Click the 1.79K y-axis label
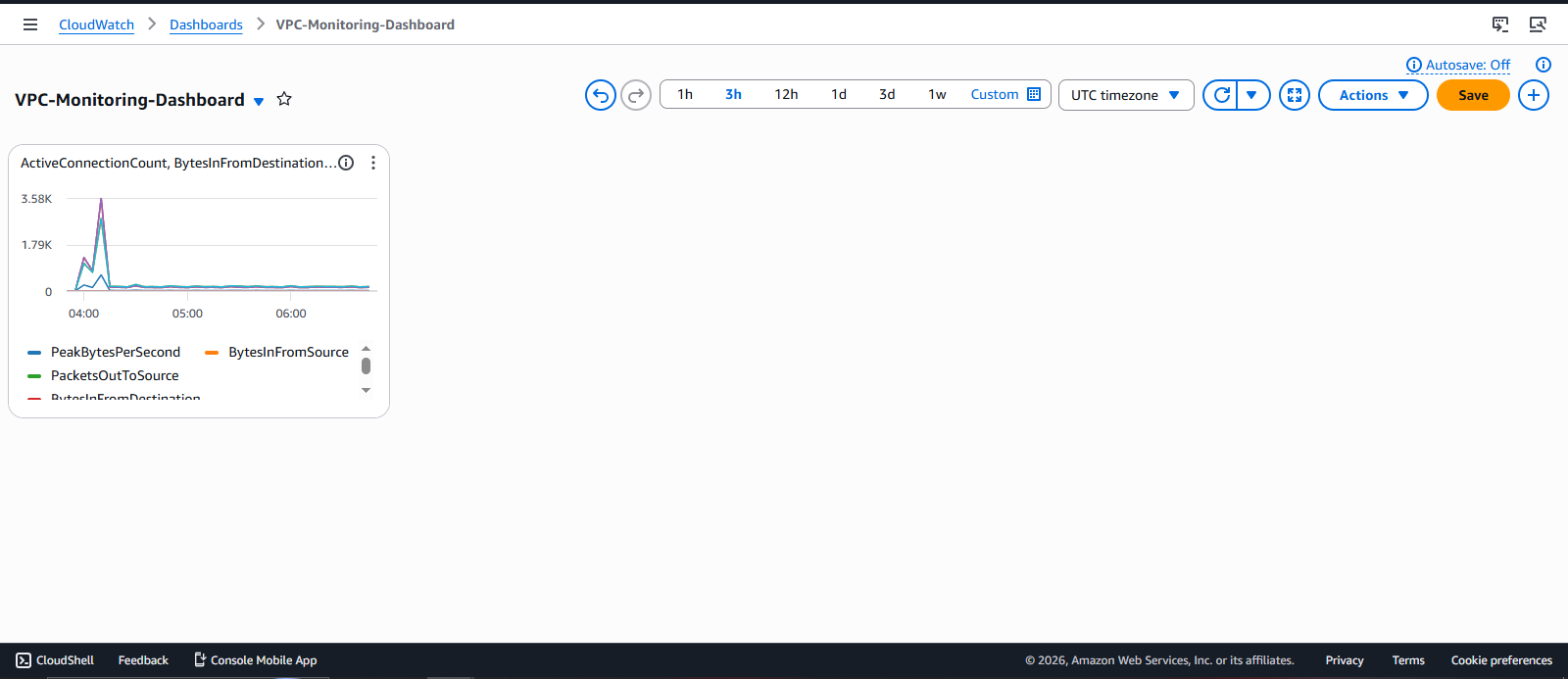This screenshot has width=1568, height=679. pos(36,245)
